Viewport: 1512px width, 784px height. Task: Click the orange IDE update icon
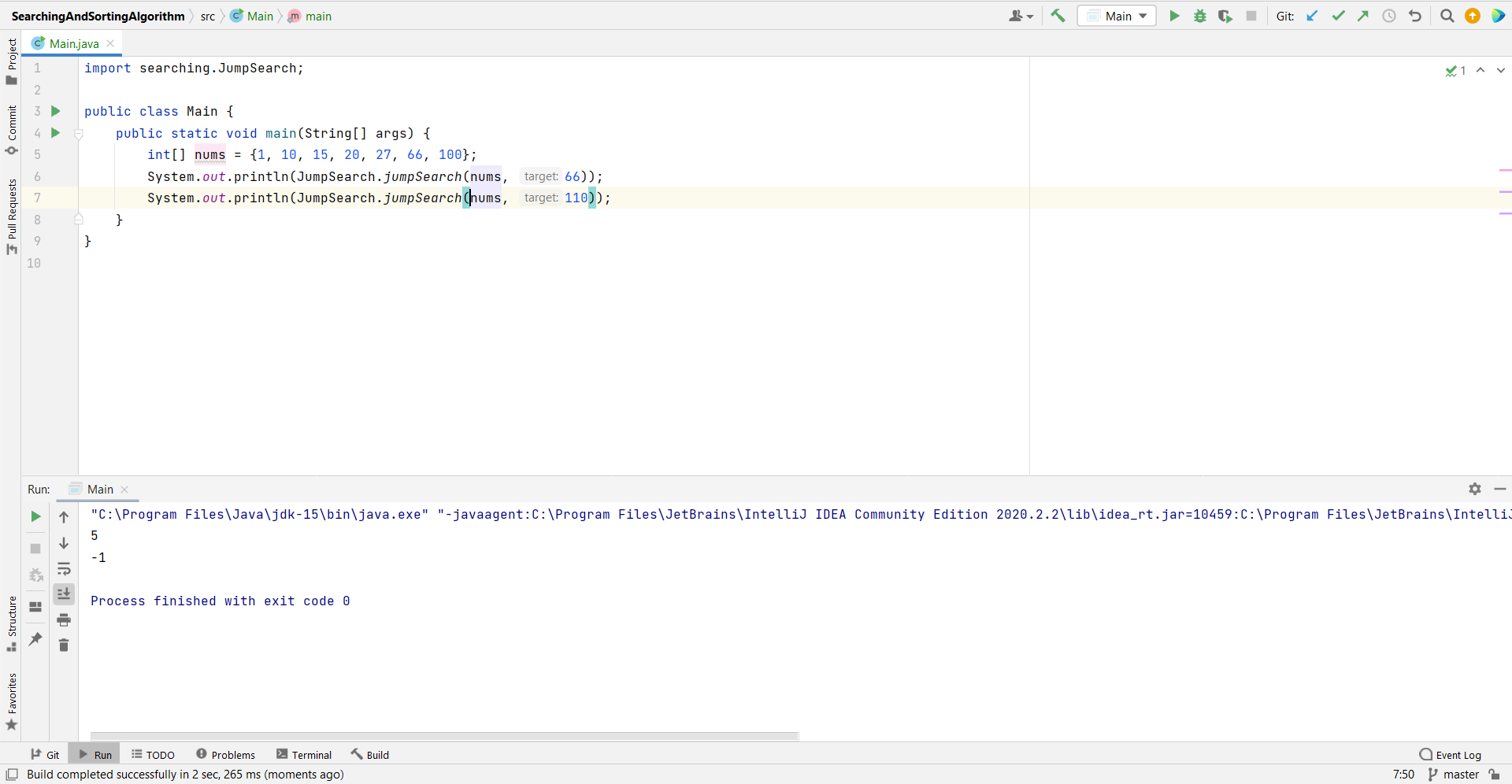tap(1473, 16)
